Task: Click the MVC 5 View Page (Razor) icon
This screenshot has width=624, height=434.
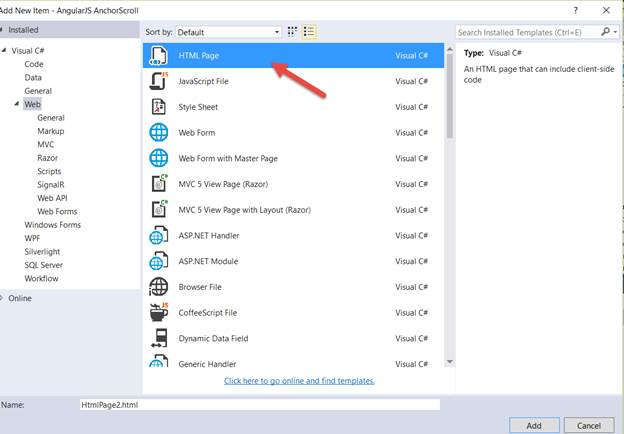Action: pos(159,184)
